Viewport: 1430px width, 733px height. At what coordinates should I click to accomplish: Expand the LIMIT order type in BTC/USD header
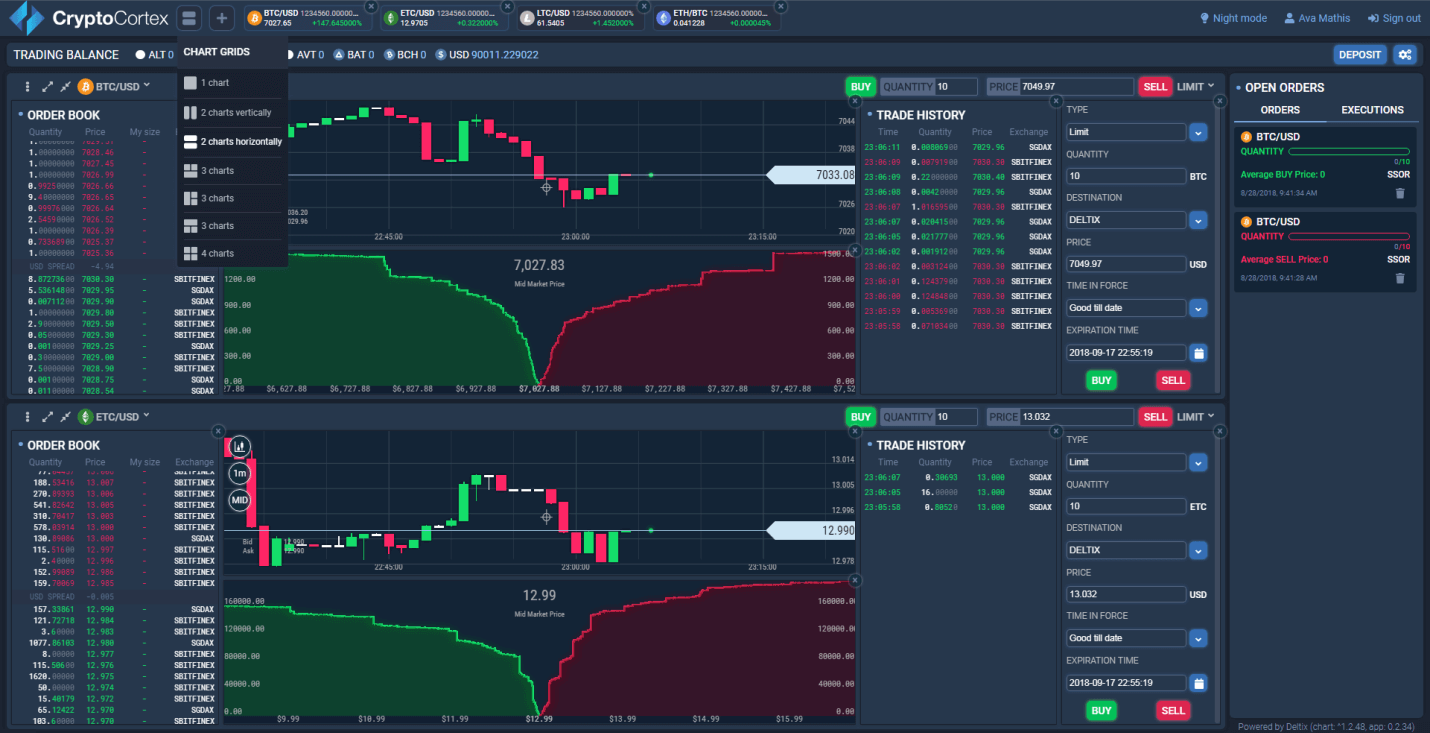click(1196, 87)
